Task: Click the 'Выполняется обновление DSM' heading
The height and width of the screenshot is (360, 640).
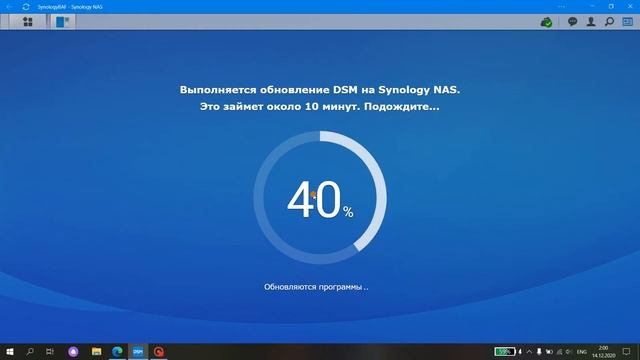Action: click(x=320, y=90)
